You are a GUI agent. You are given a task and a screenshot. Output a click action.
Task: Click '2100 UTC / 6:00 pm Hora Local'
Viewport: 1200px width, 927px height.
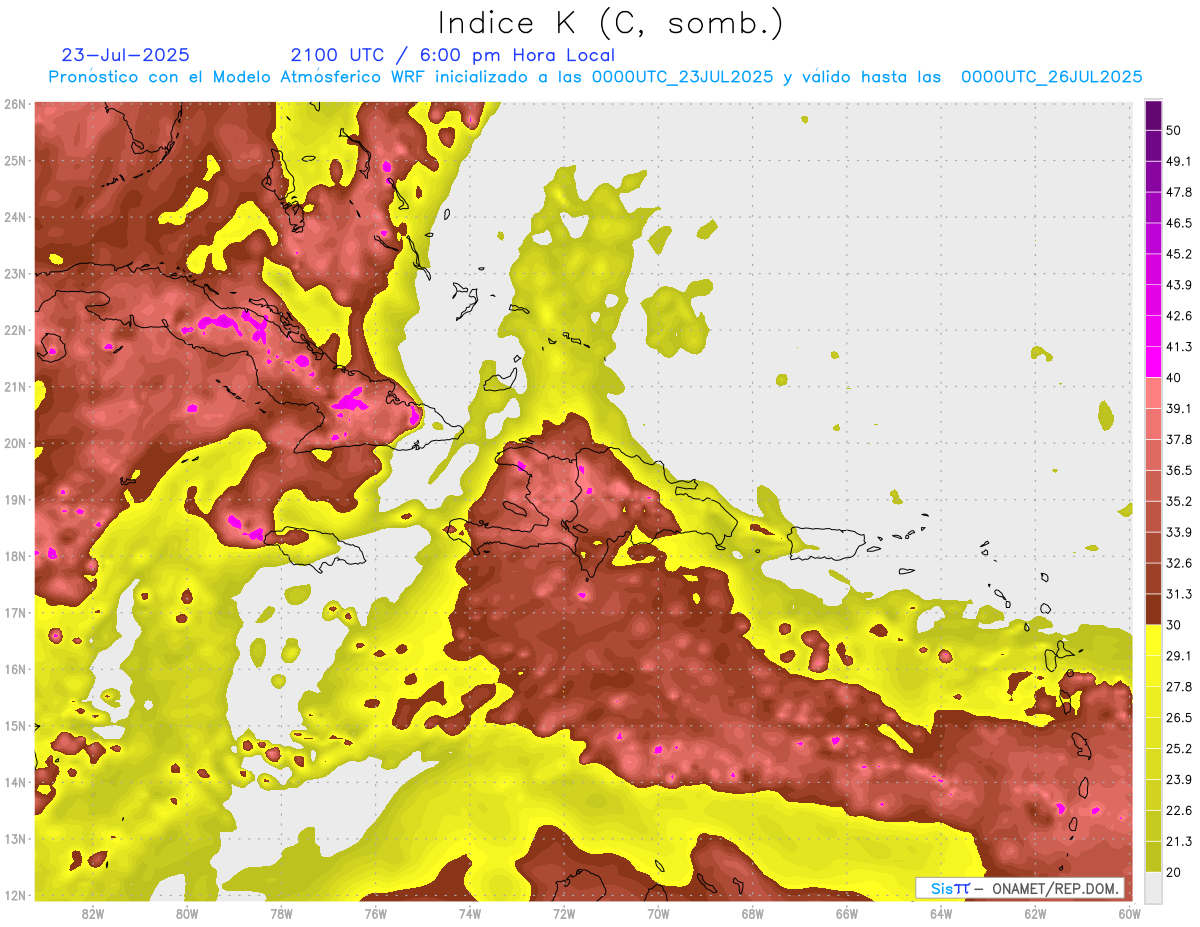coord(452,55)
